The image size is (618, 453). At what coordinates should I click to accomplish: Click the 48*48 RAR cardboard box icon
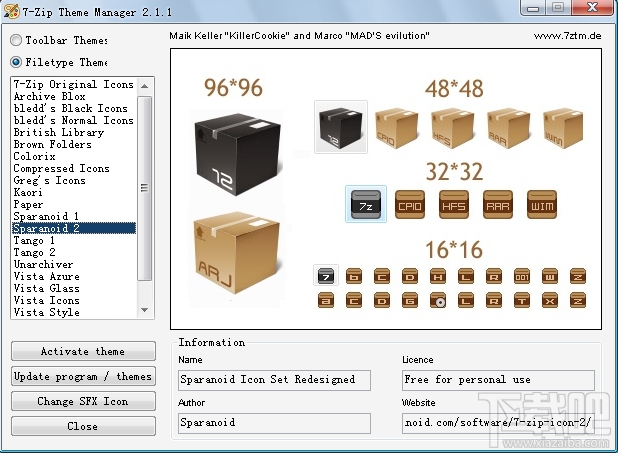(x=508, y=127)
